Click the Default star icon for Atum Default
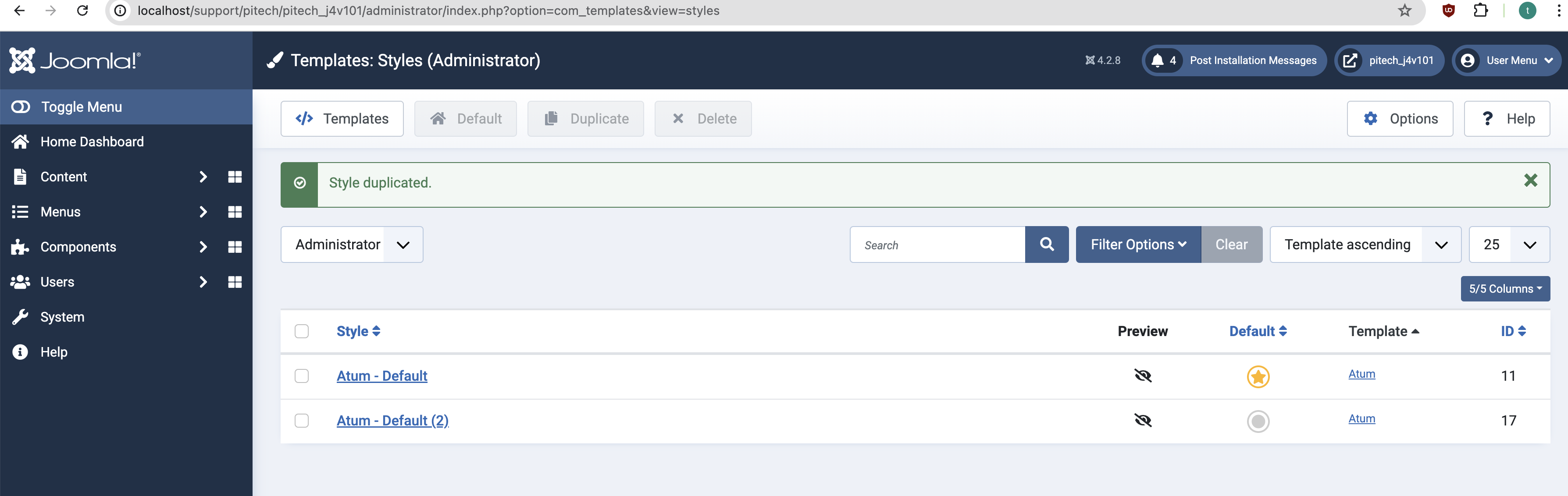Image resolution: width=1568 pixels, height=496 pixels. pyautogui.click(x=1258, y=377)
